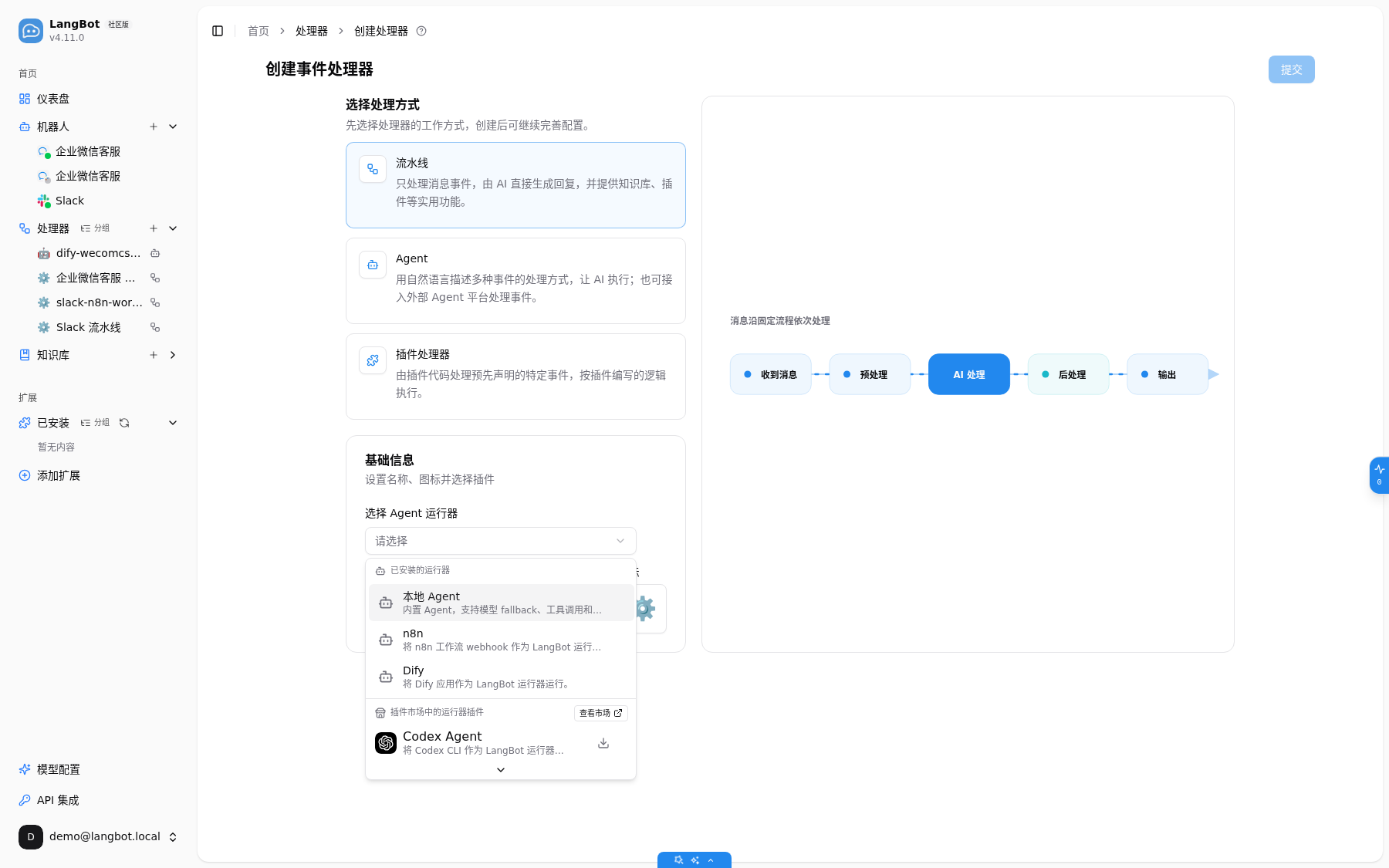Open the 请选择 Agent runner dropdown
Viewport: 1389px width, 868px height.
500,541
